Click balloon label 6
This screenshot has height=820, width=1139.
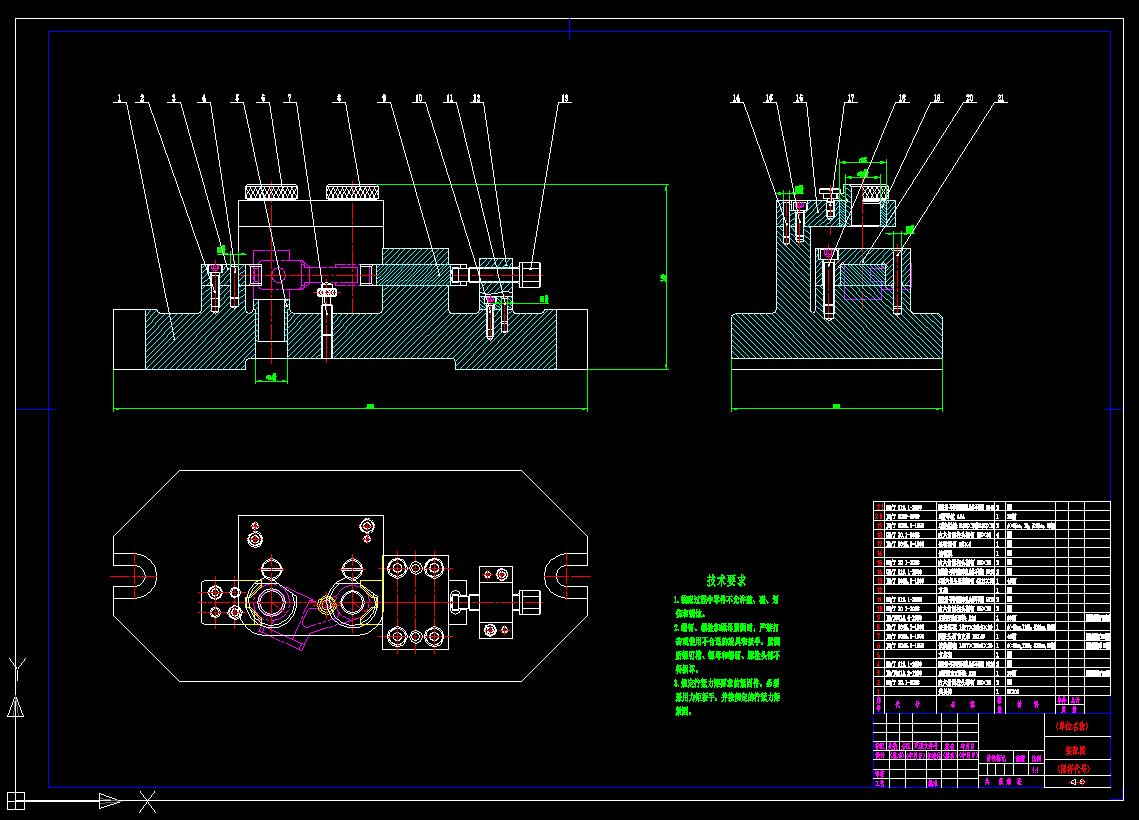263,98
